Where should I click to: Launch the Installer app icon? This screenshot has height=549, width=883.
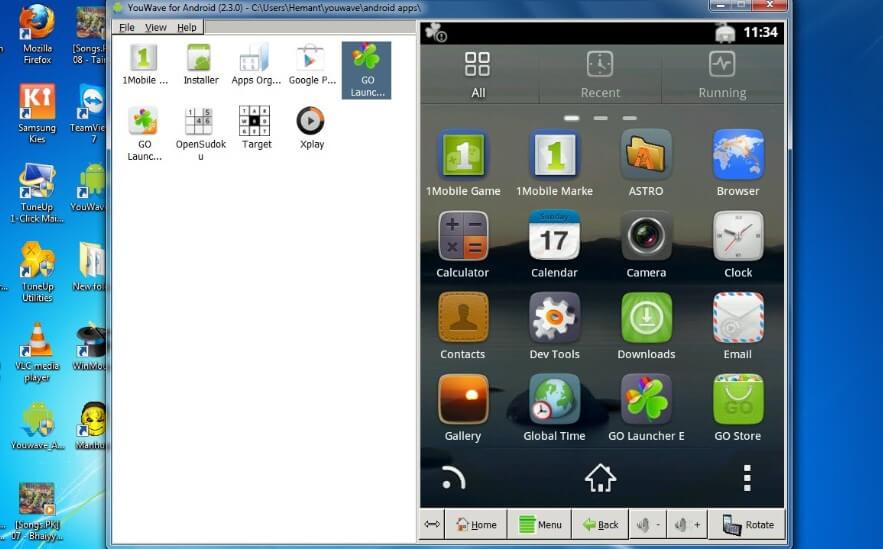[x=200, y=64]
